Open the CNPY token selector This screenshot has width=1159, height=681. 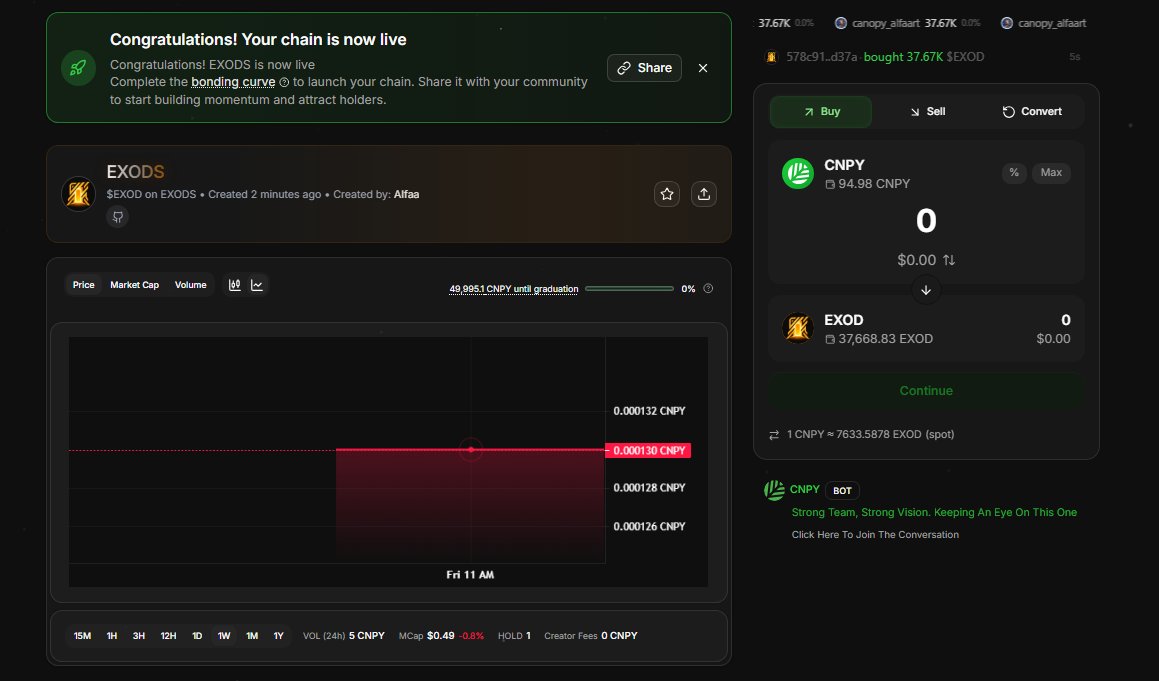pos(844,165)
